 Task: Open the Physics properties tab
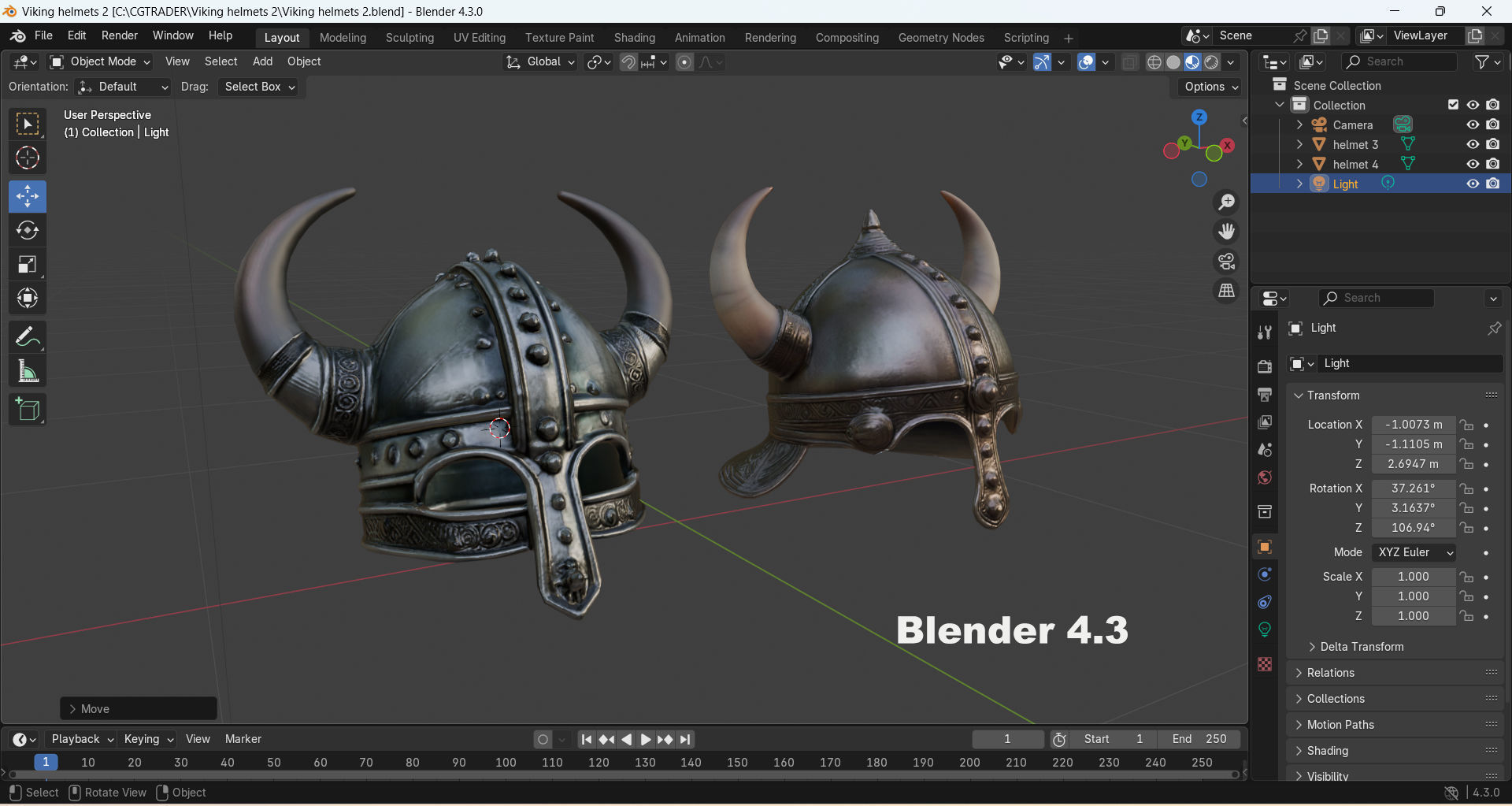1265,574
